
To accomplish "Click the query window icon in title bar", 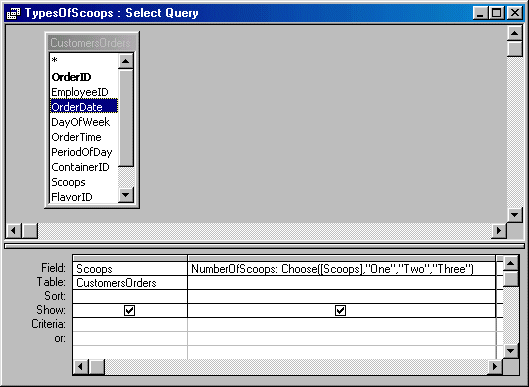I will [13, 13].
